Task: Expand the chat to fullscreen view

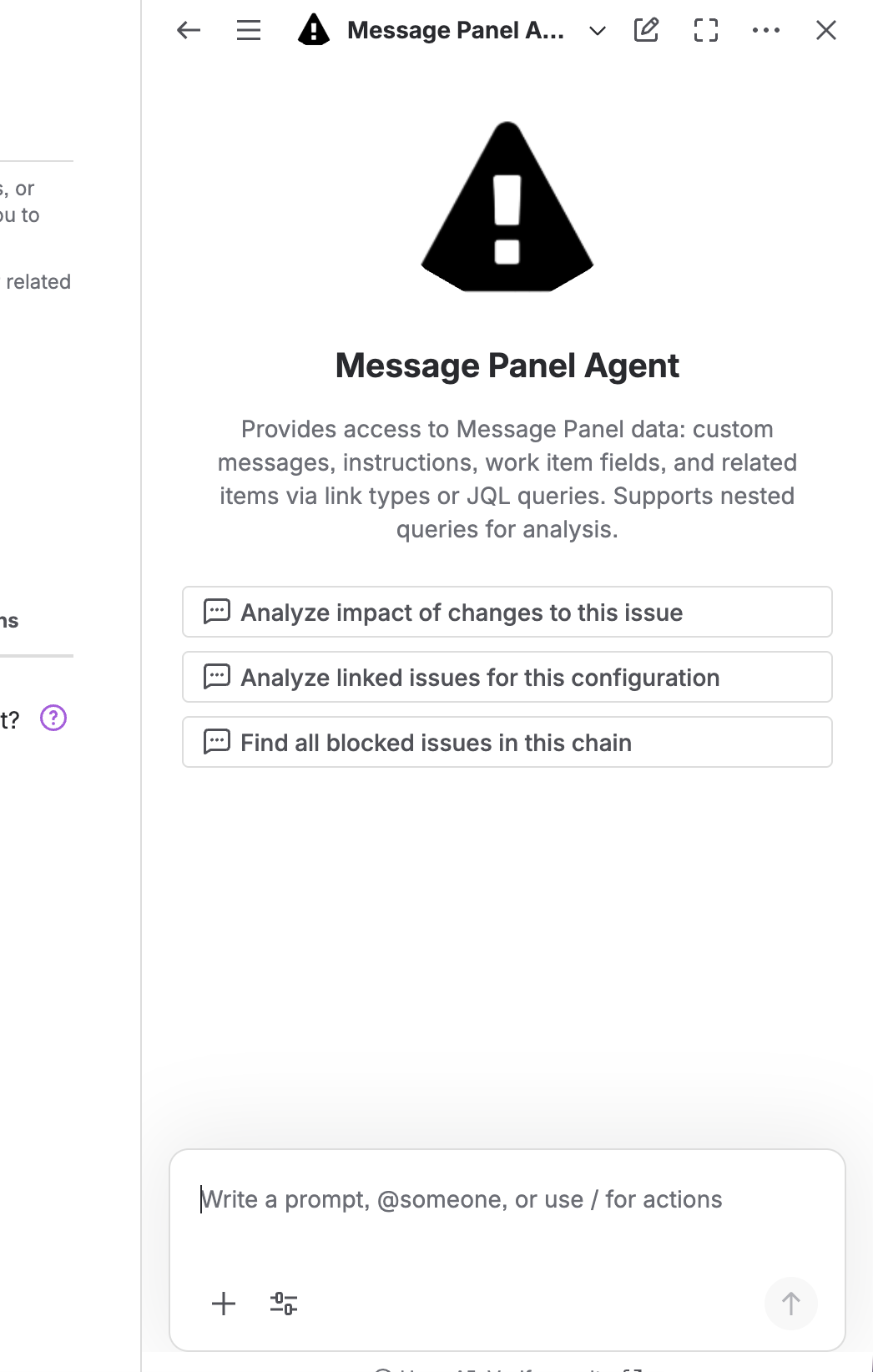Action: [x=705, y=30]
